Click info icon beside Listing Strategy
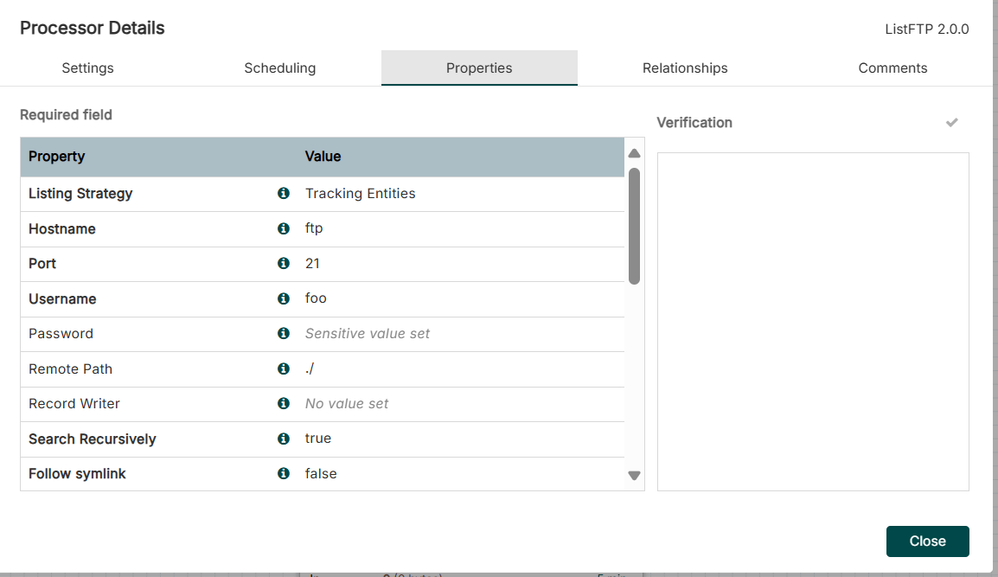This screenshot has height=577, width=998. coord(283,194)
